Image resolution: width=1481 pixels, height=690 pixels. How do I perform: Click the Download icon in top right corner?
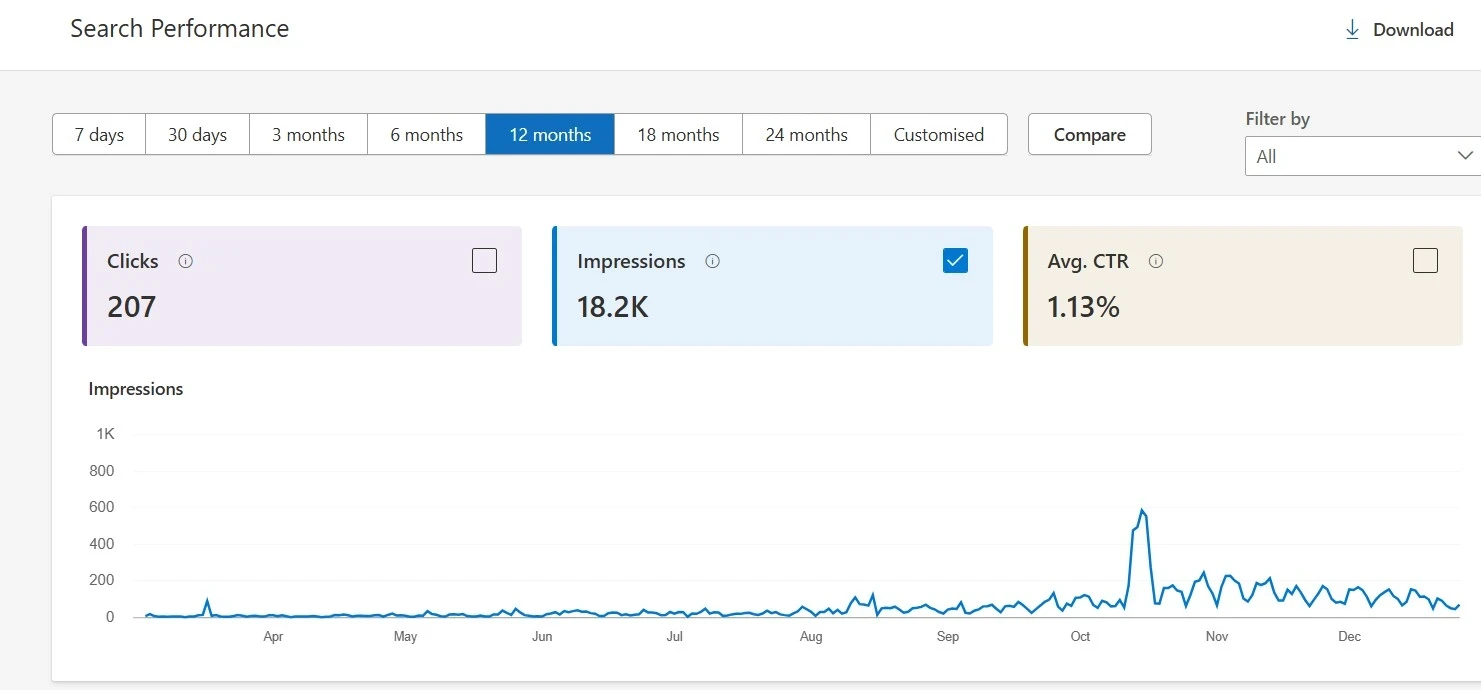(x=1352, y=29)
